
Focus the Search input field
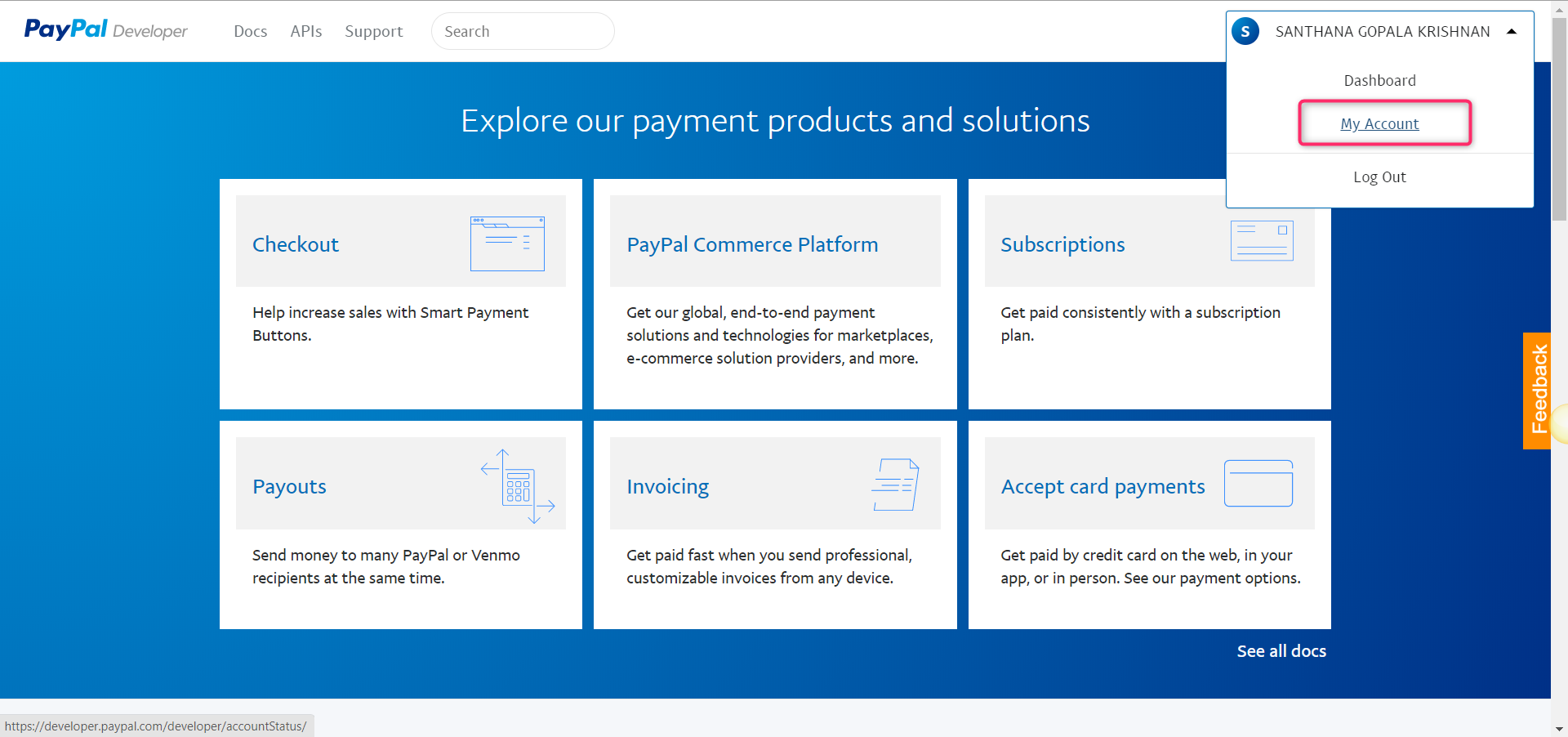(523, 31)
